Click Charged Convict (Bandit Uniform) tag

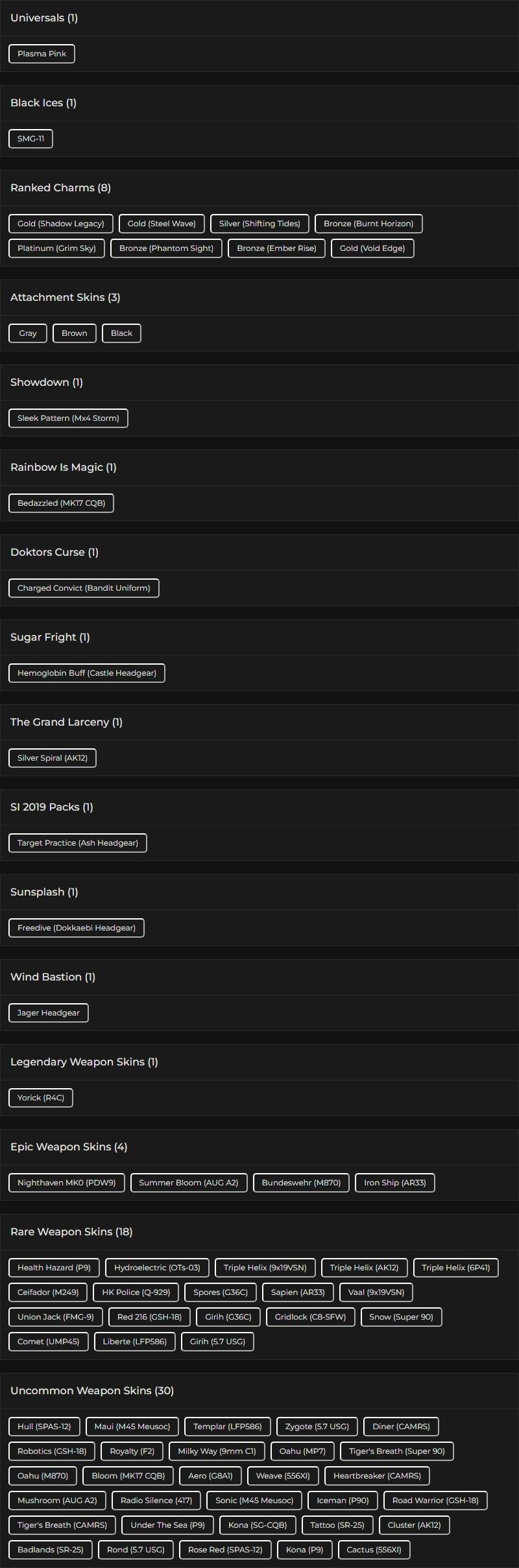84,588
